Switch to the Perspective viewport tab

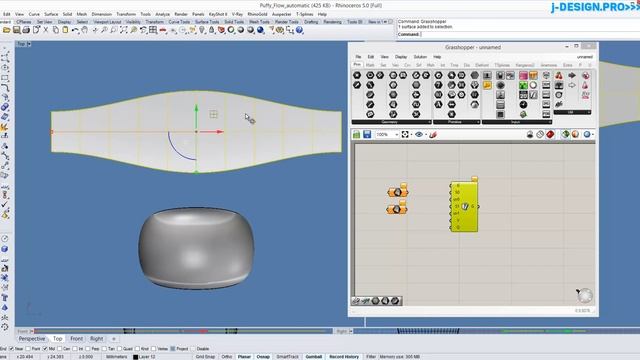[x=32, y=339]
